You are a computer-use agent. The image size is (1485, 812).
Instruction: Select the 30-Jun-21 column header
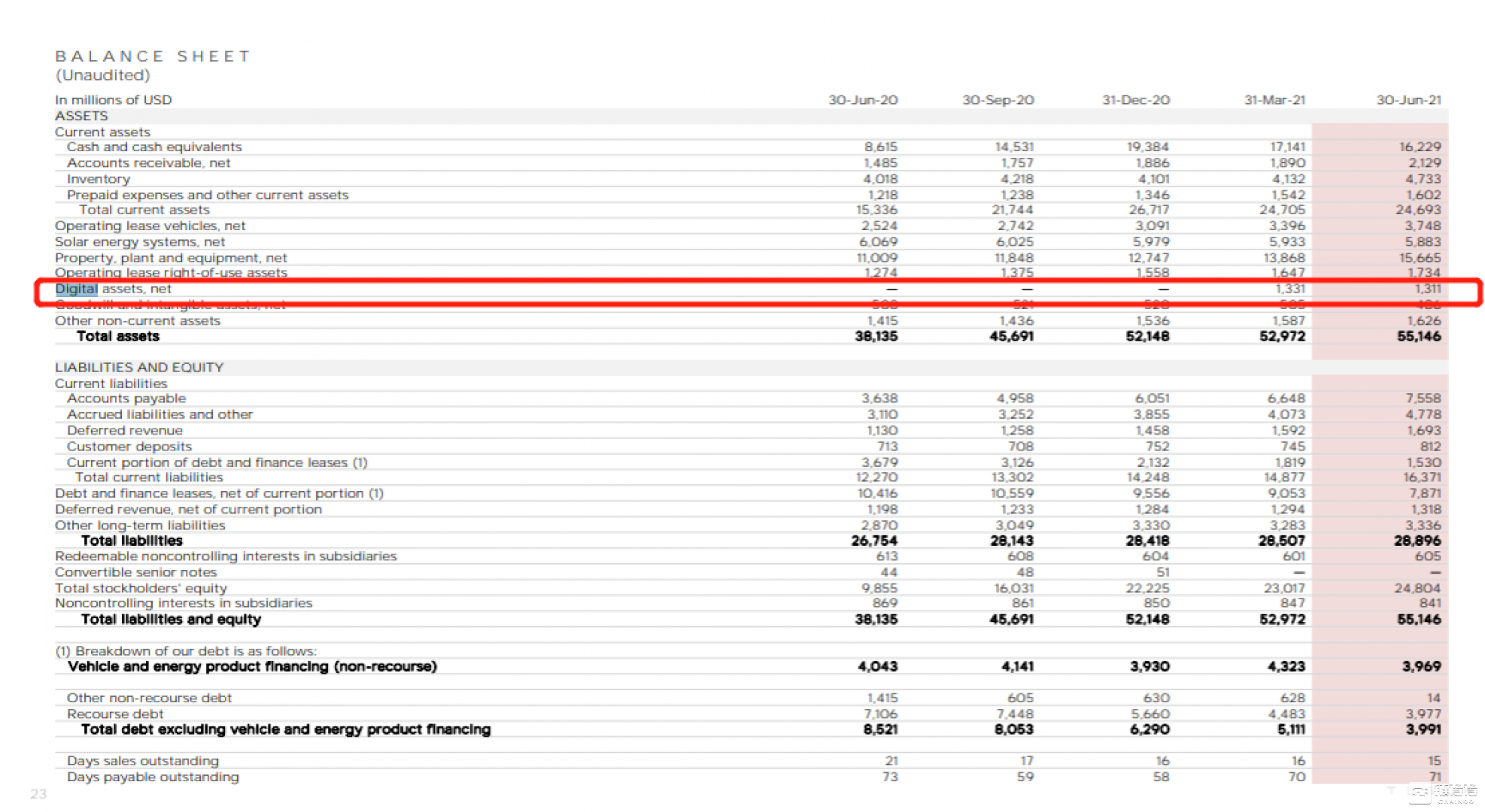[x=1408, y=100]
